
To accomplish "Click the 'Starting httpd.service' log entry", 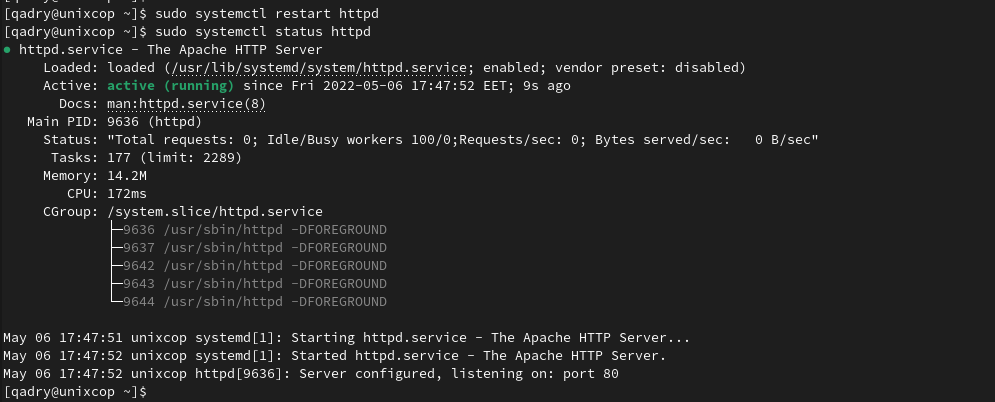I will [x=346, y=338].
